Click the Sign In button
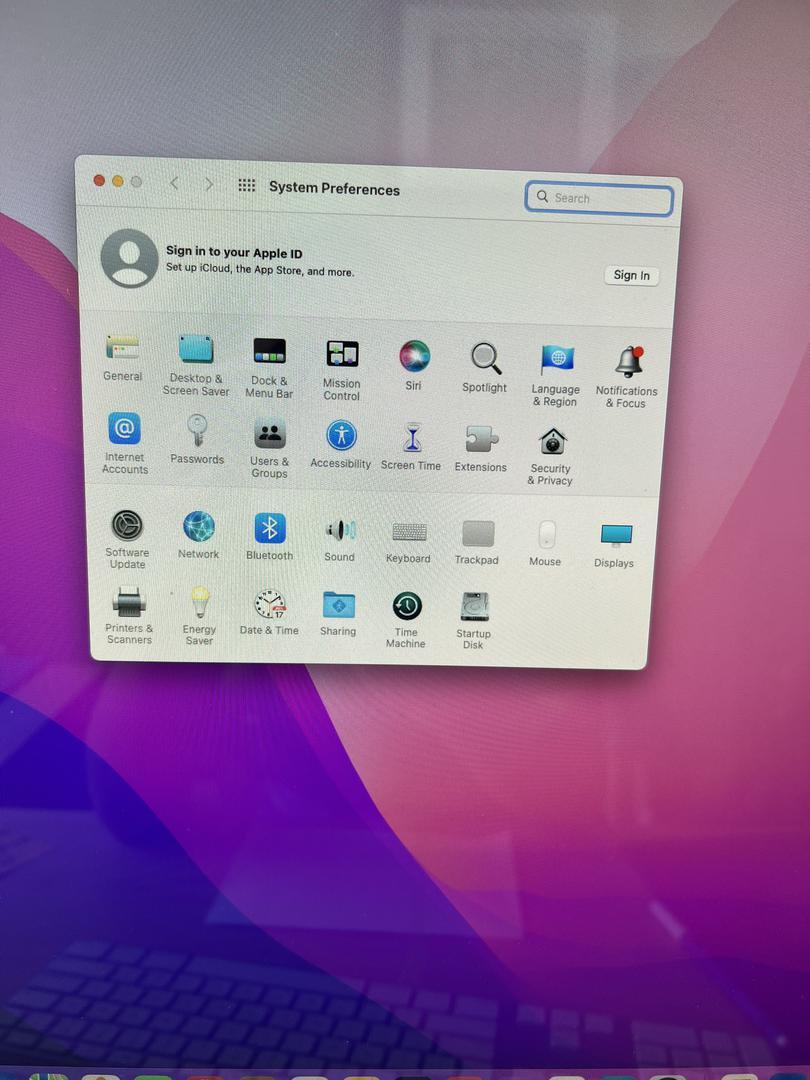Screen dimensions: 810x1080 tap(632, 276)
